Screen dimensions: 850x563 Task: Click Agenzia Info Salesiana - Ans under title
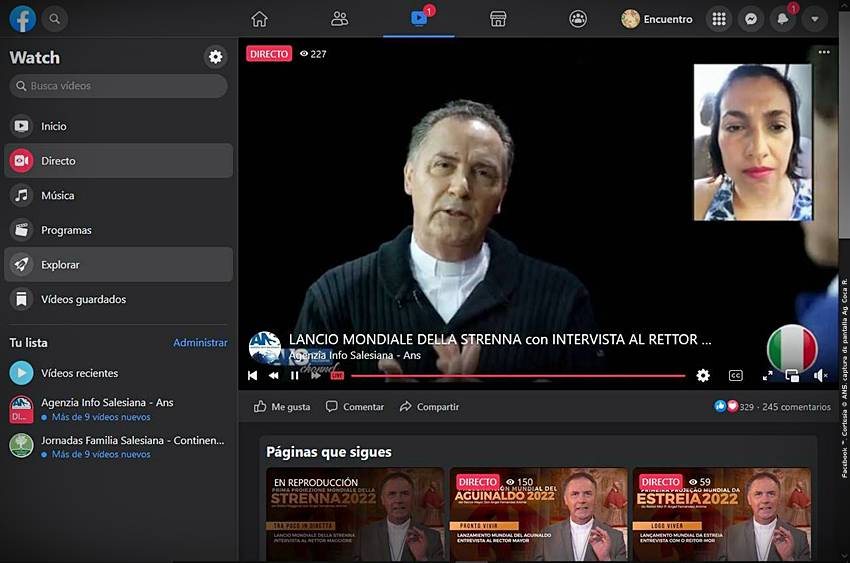355,355
